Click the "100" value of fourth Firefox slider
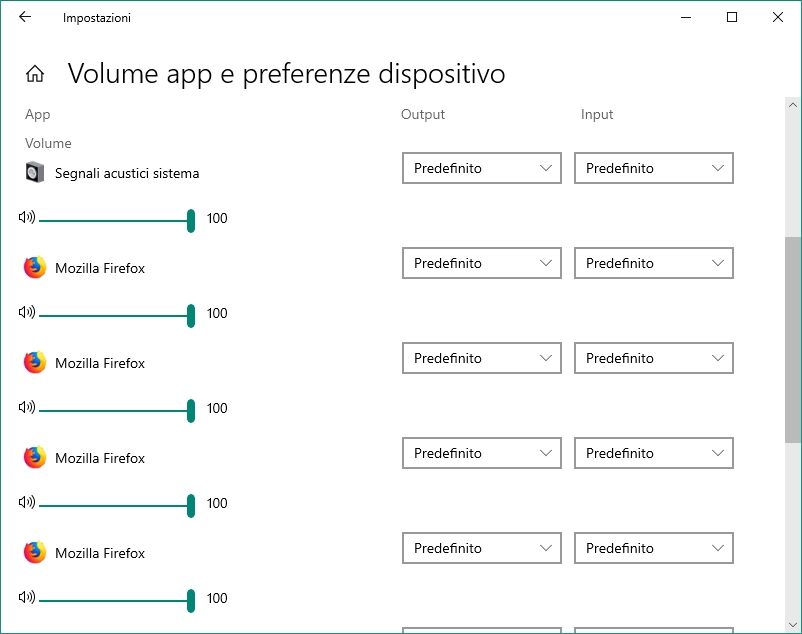802x634 pixels. pyautogui.click(x=217, y=598)
